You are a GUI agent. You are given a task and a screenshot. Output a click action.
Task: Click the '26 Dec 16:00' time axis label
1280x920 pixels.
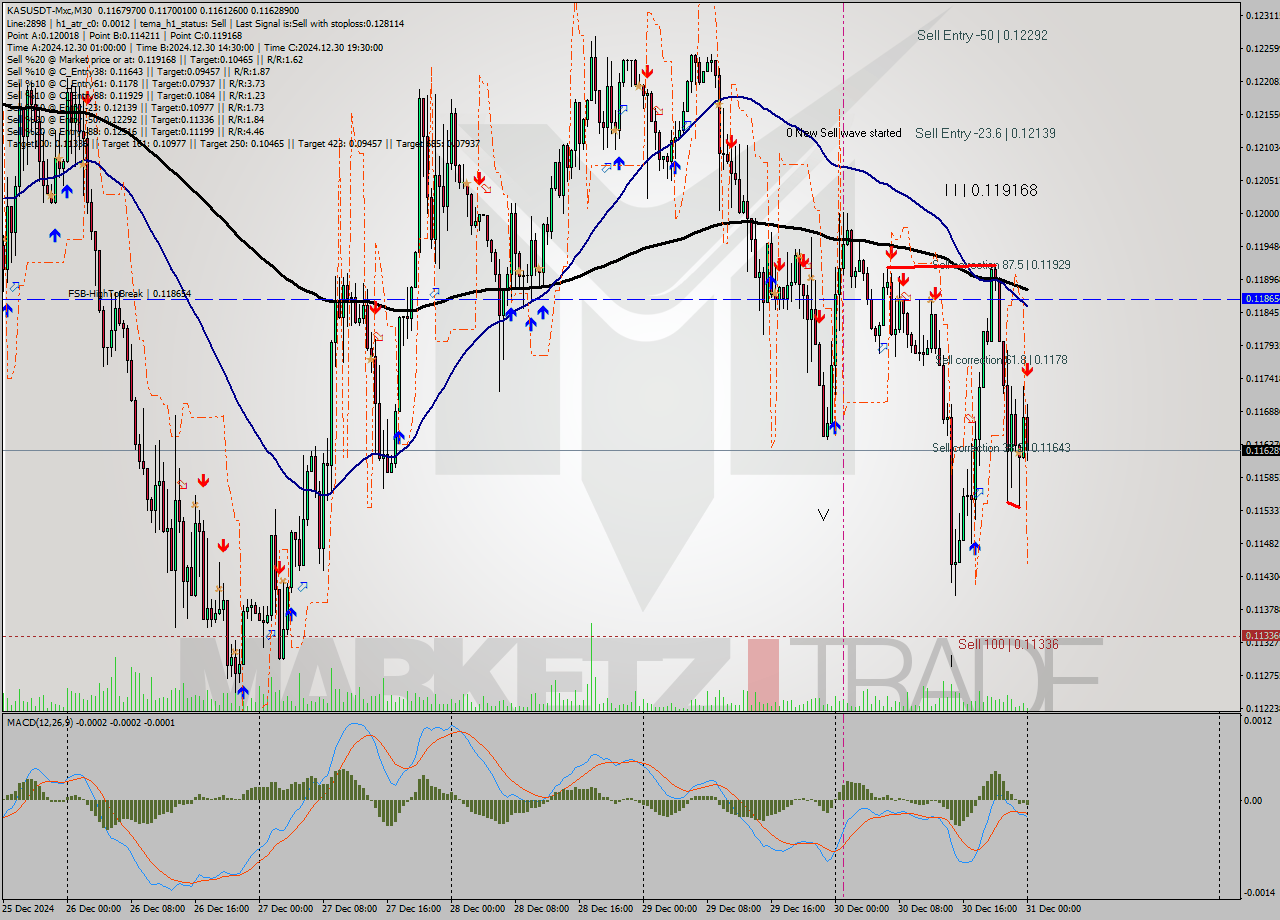tap(221, 909)
